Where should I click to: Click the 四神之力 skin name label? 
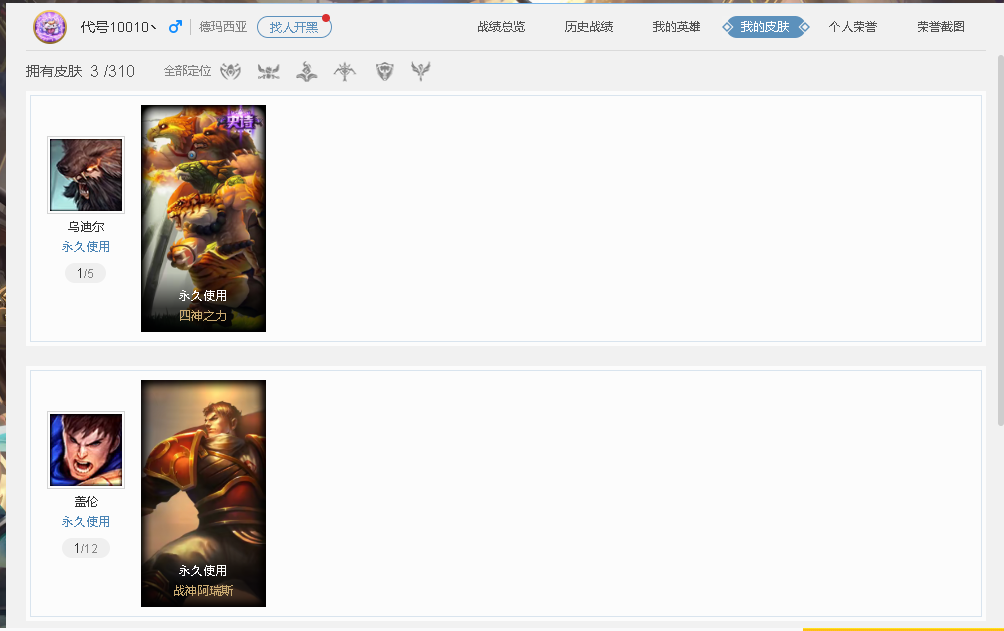[203, 315]
